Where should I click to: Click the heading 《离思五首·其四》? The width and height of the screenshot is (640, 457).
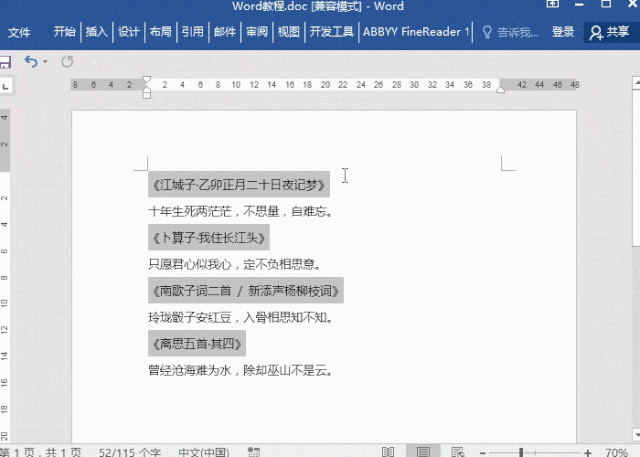point(197,344)
